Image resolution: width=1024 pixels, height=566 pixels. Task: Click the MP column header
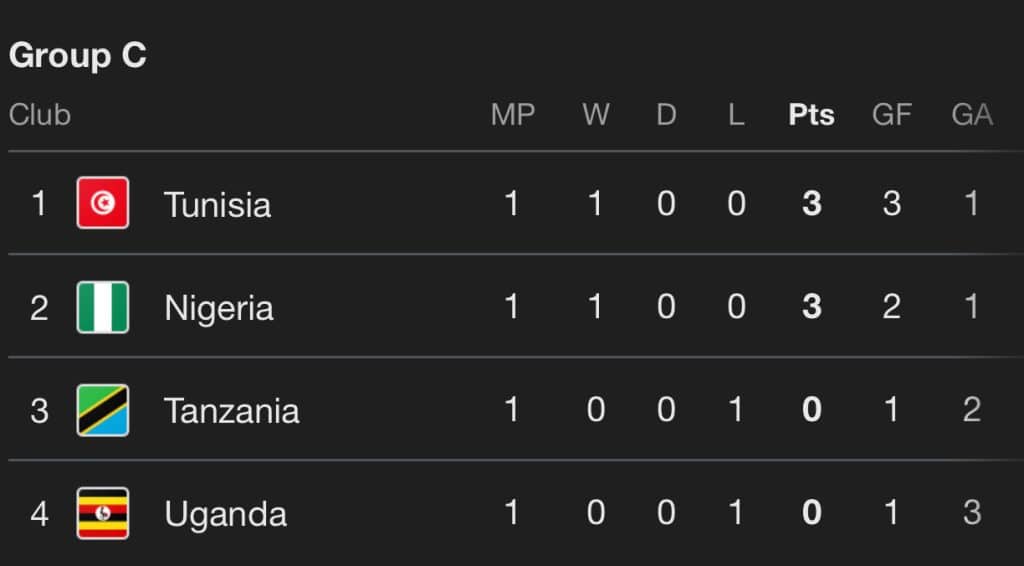point(512,115)
